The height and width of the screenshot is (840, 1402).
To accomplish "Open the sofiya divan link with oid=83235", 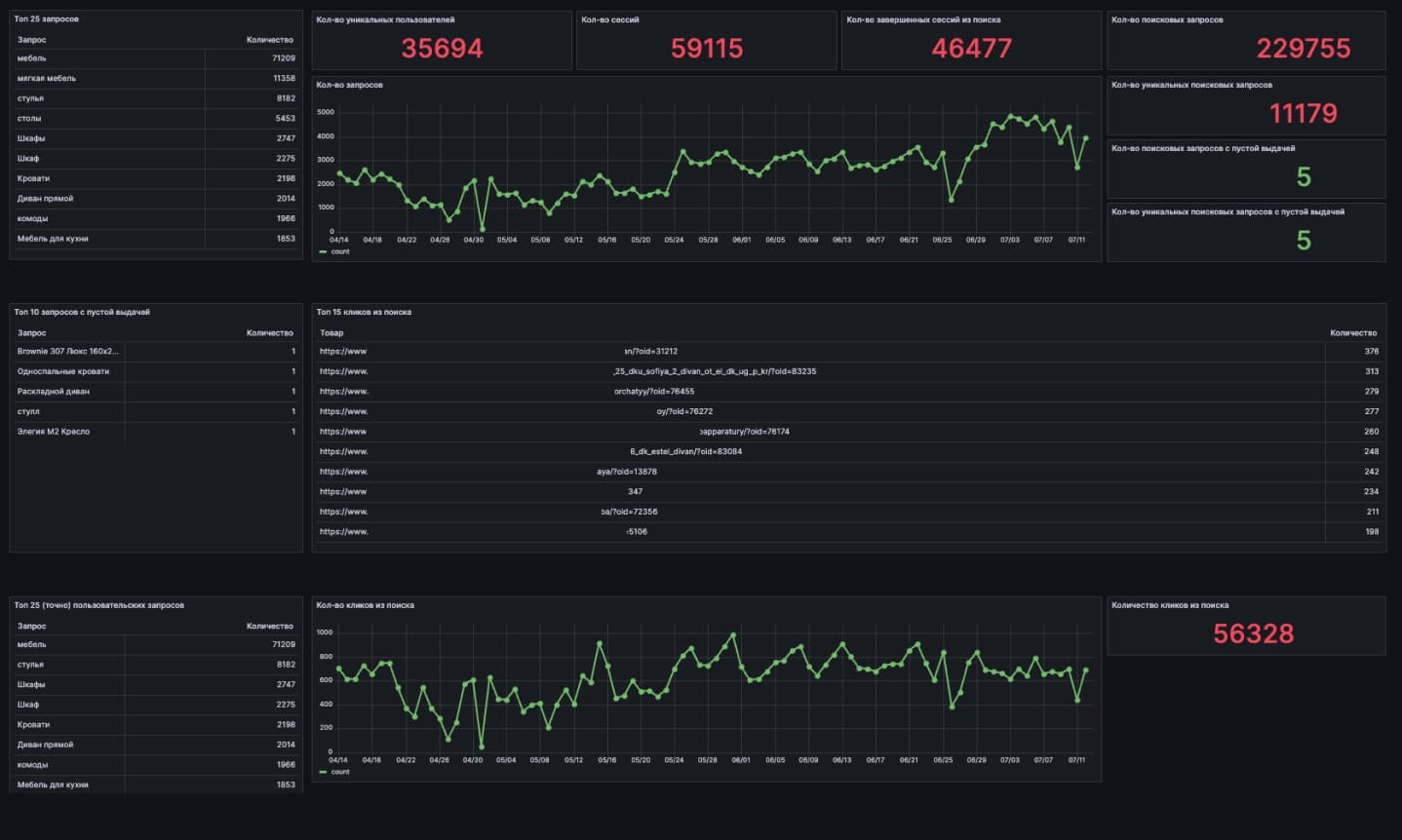I will pos(714,371).
